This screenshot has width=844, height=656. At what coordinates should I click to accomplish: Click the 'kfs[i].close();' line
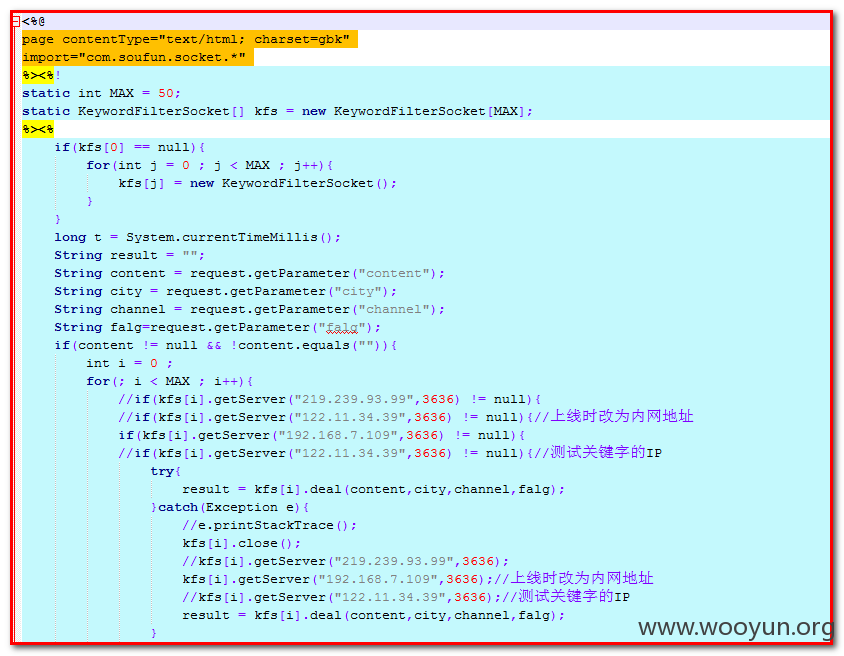pyautogui.click(x=242, y=544)
